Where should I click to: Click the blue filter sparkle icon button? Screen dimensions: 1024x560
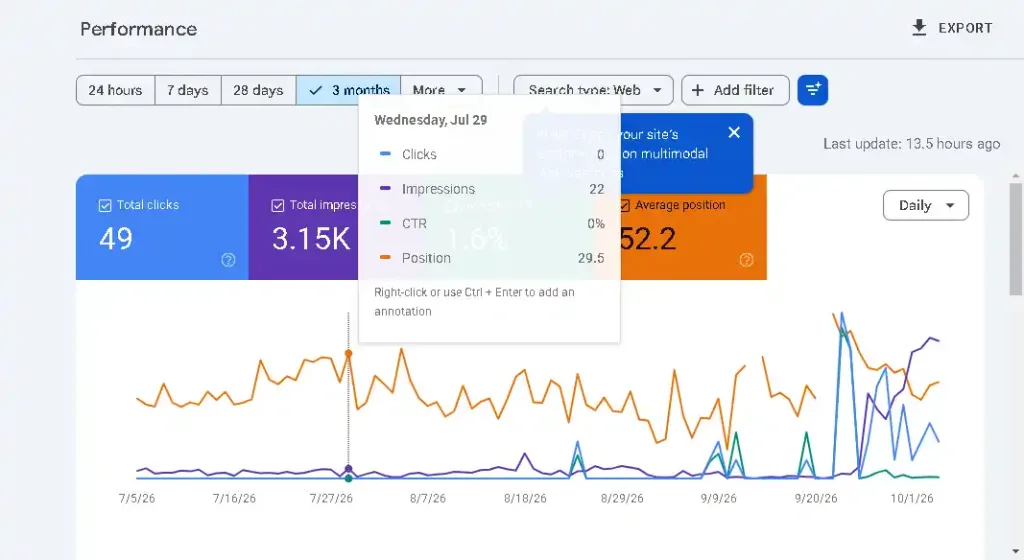tap(812, 90)
